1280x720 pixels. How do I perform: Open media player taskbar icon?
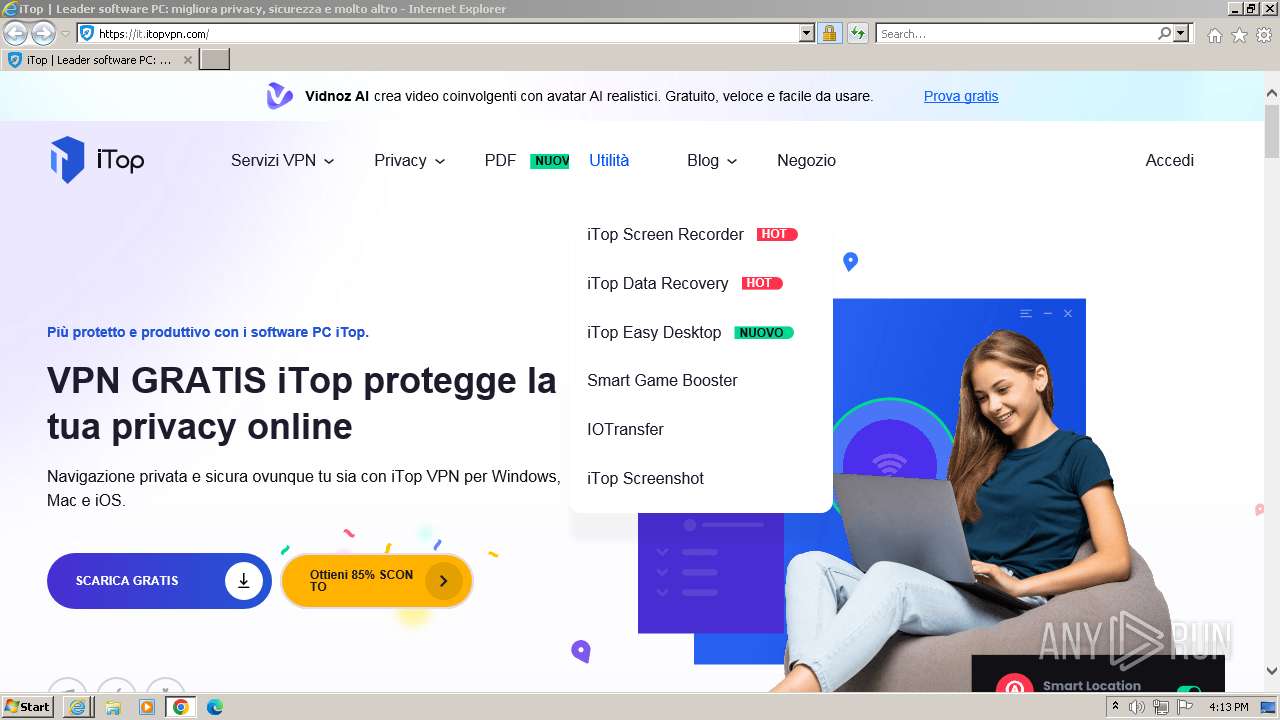tap(147, 707)
